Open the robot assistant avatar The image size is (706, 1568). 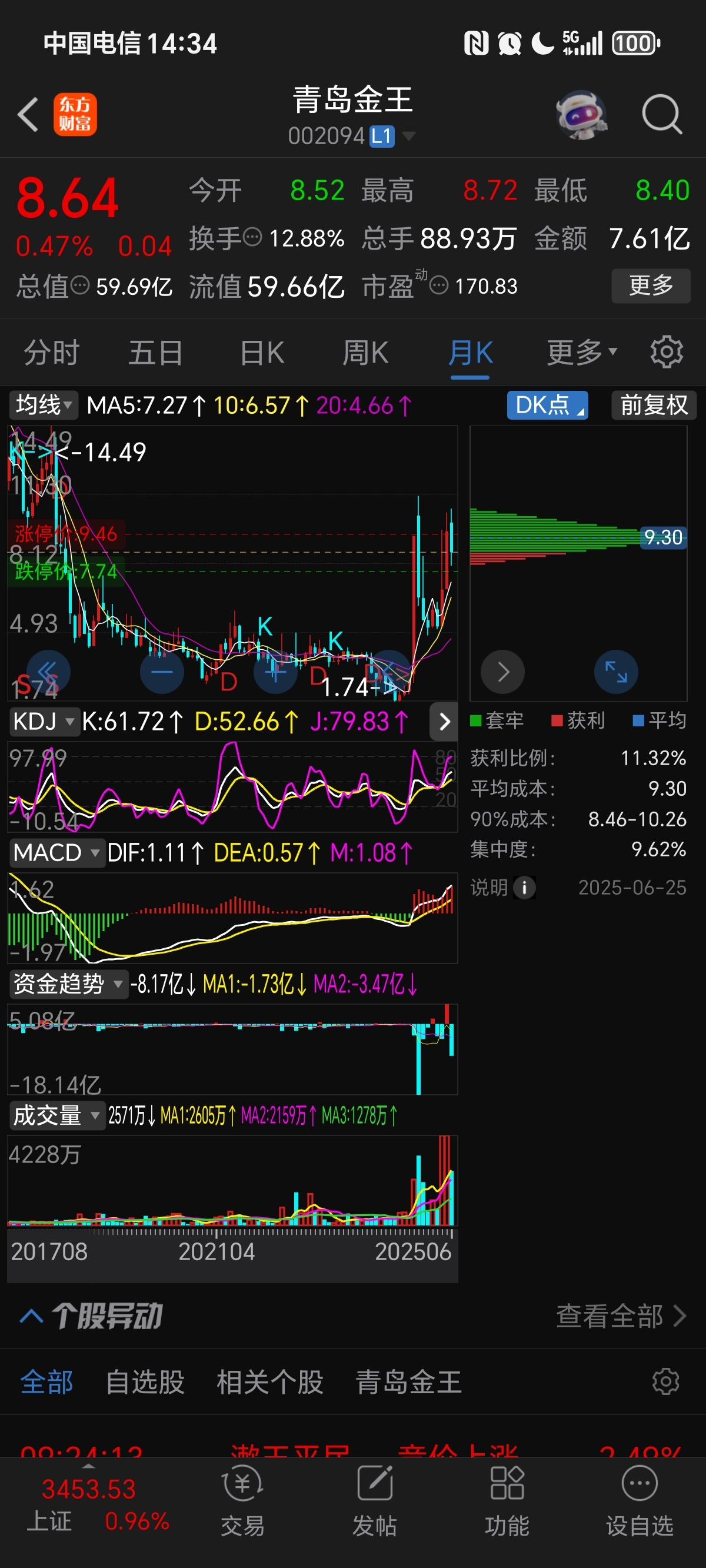coord(582,114)
